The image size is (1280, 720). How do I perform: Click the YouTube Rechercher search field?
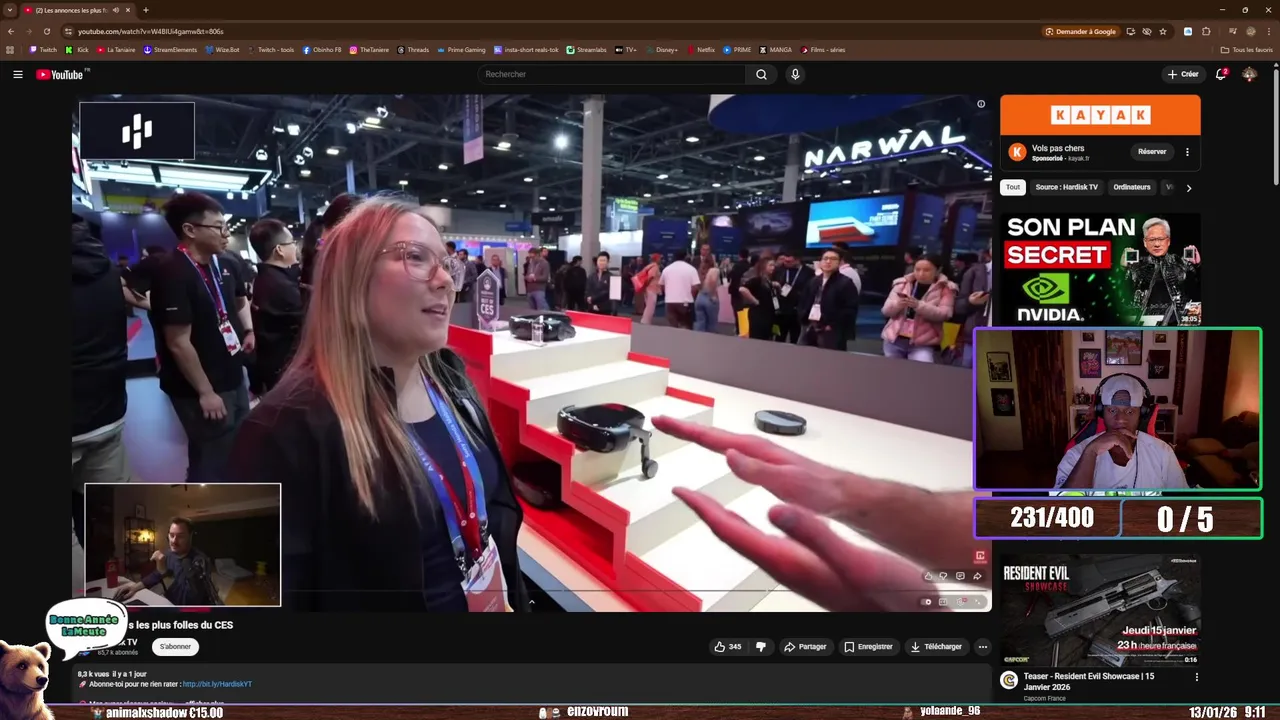tap(612, 74)
